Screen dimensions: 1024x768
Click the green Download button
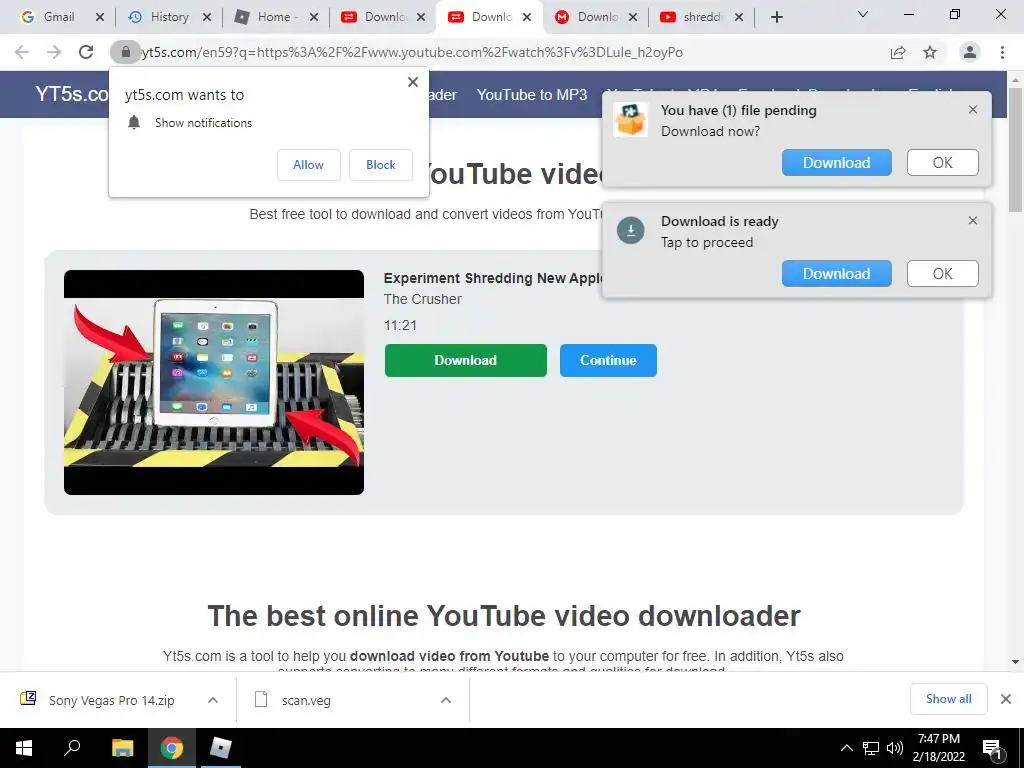pos(466,360)
